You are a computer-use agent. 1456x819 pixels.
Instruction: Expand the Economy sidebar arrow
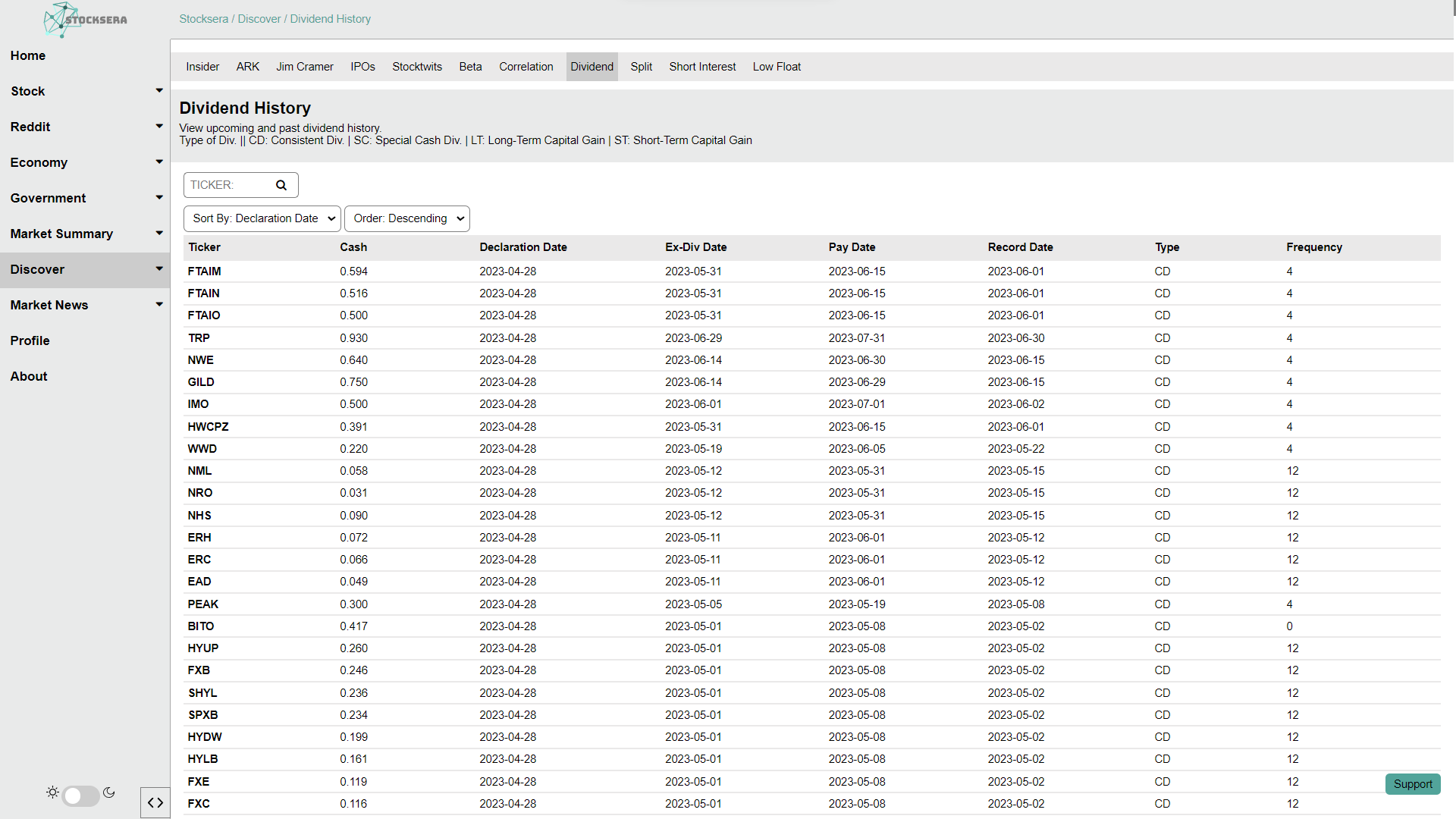[x=159, y=162]
